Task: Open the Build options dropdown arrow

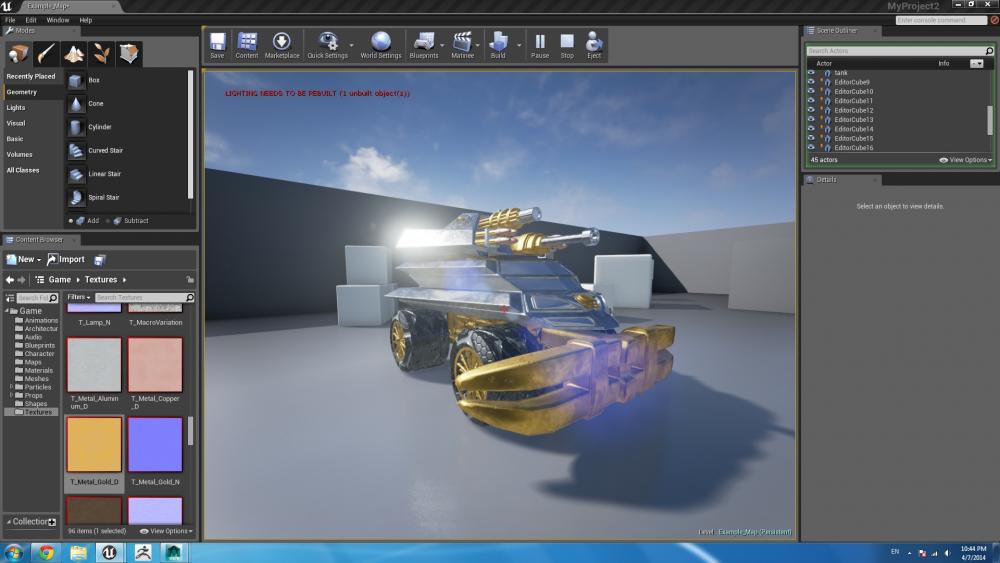Action: tap(518, 45)
